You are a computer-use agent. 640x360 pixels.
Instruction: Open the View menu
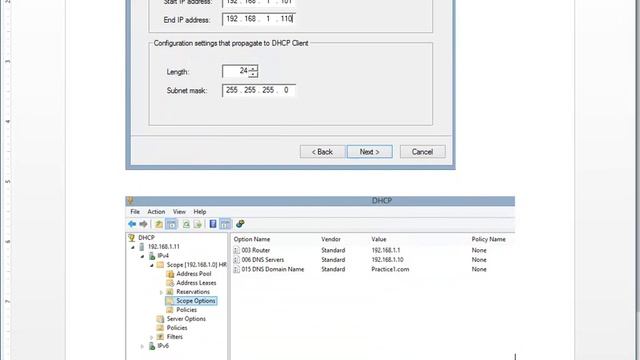click(x=179, y=212)
